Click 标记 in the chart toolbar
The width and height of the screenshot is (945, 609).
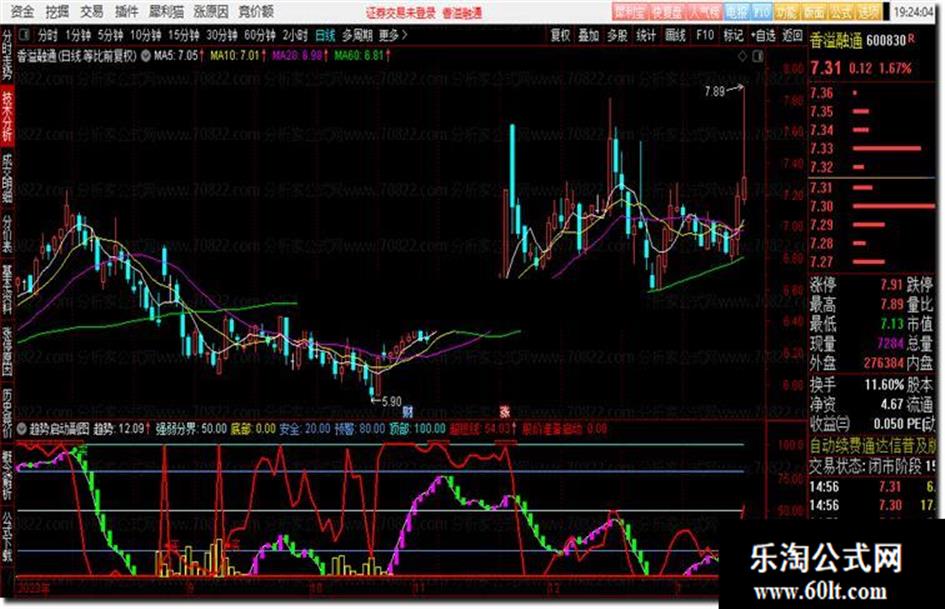coord(733,36)
